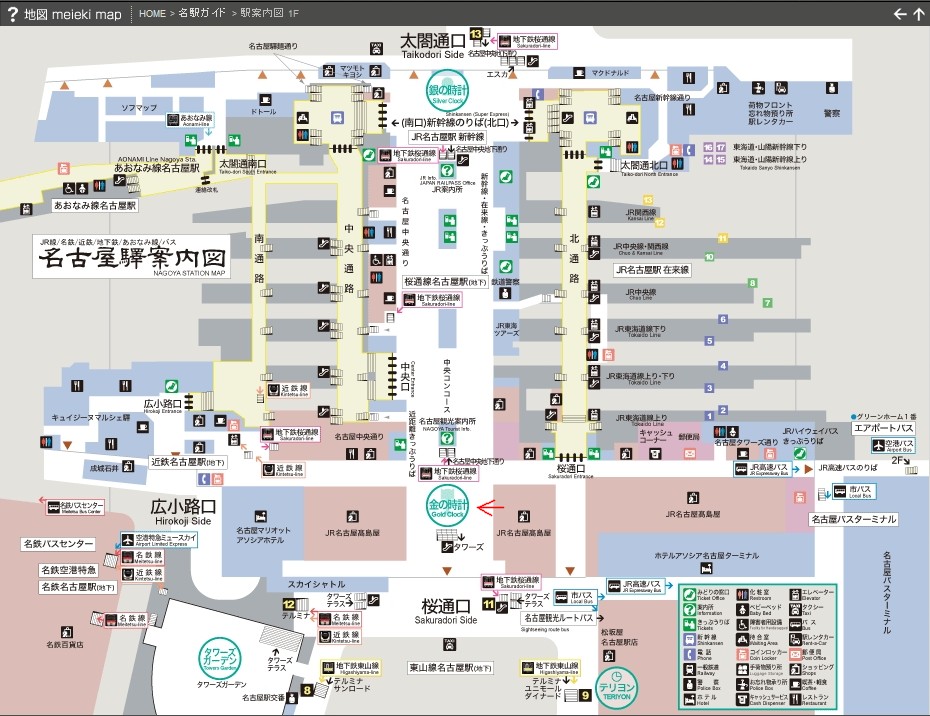Click the 案内所 Information legend icon
The width and height of the screenshot is (930, 716).
point(689,609)
